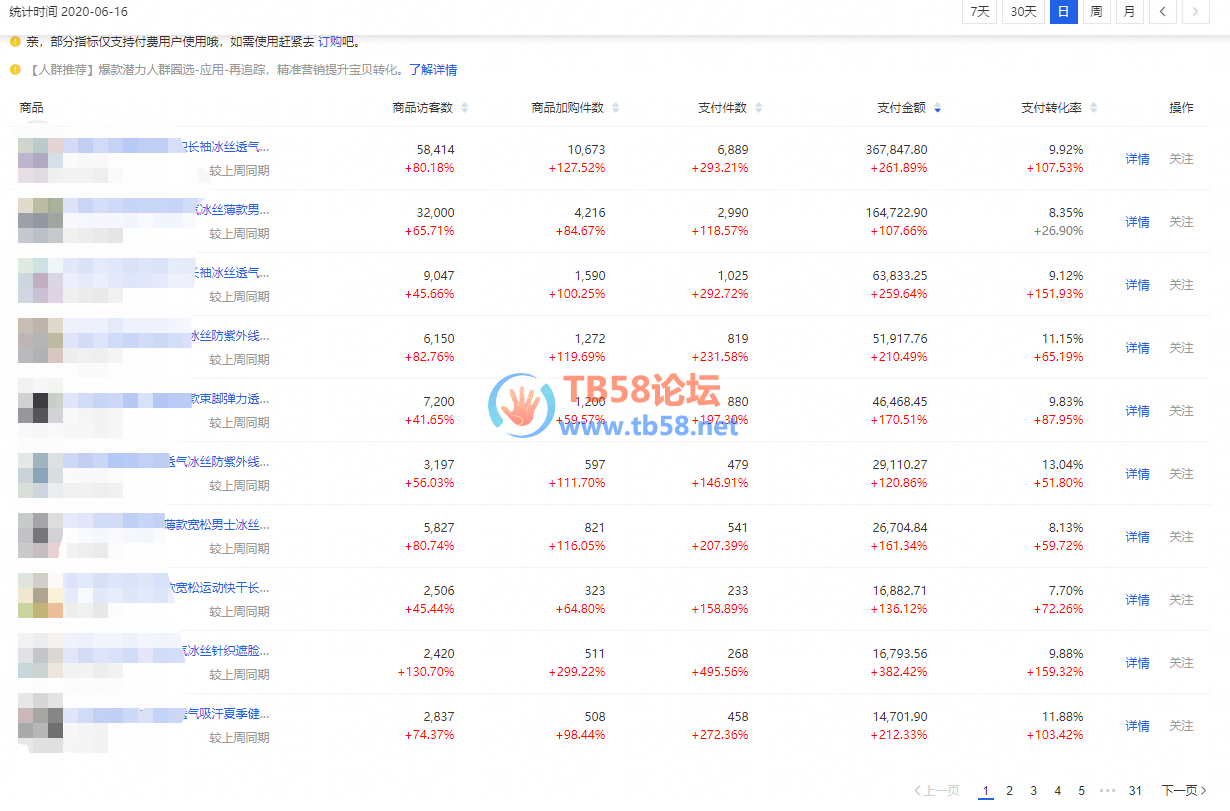This screenshot has width=1230, height=811.
Task: Select current page 1
Action: coord(986,791)
